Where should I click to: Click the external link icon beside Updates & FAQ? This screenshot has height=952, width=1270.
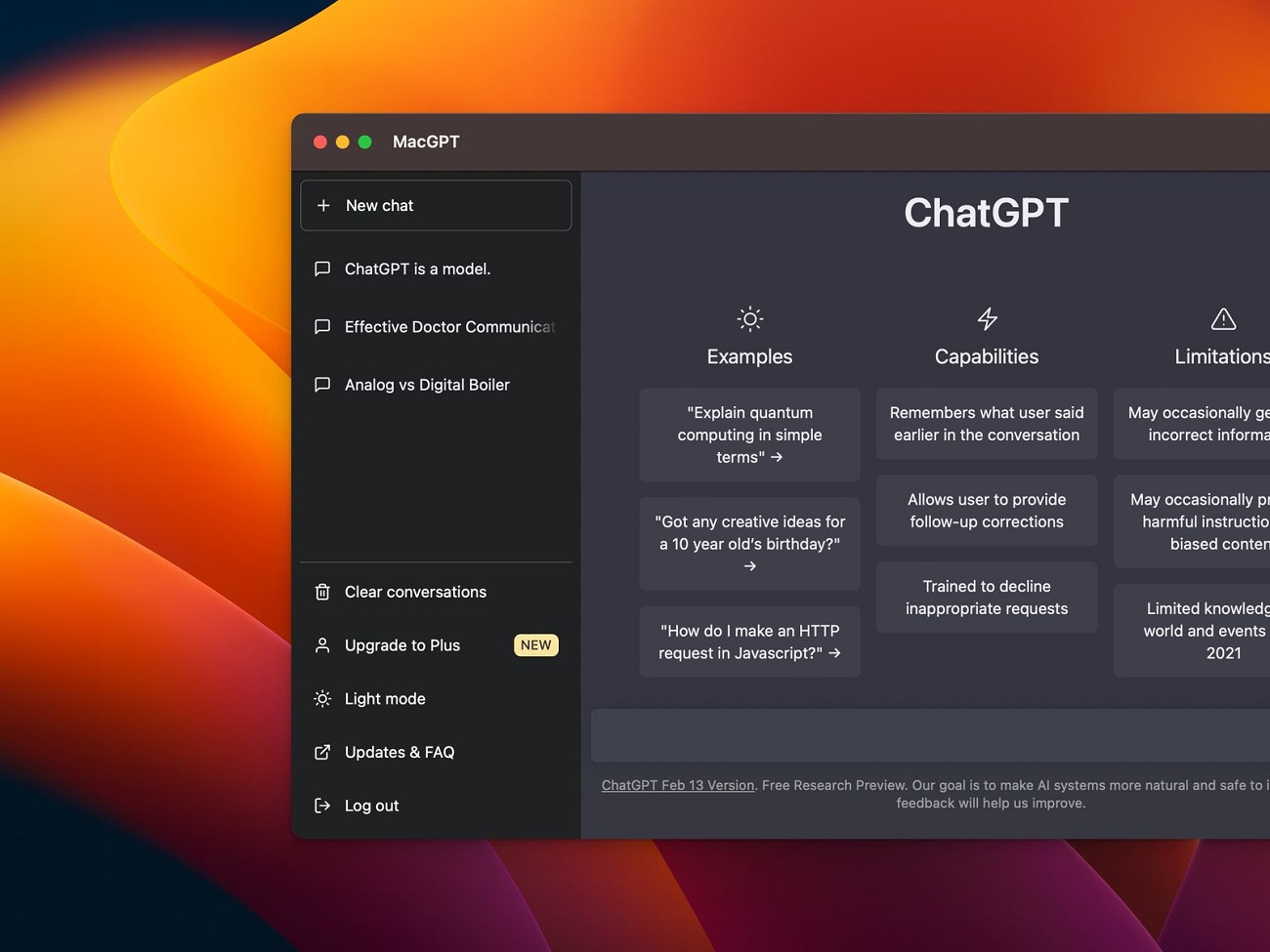coord(322,752)
